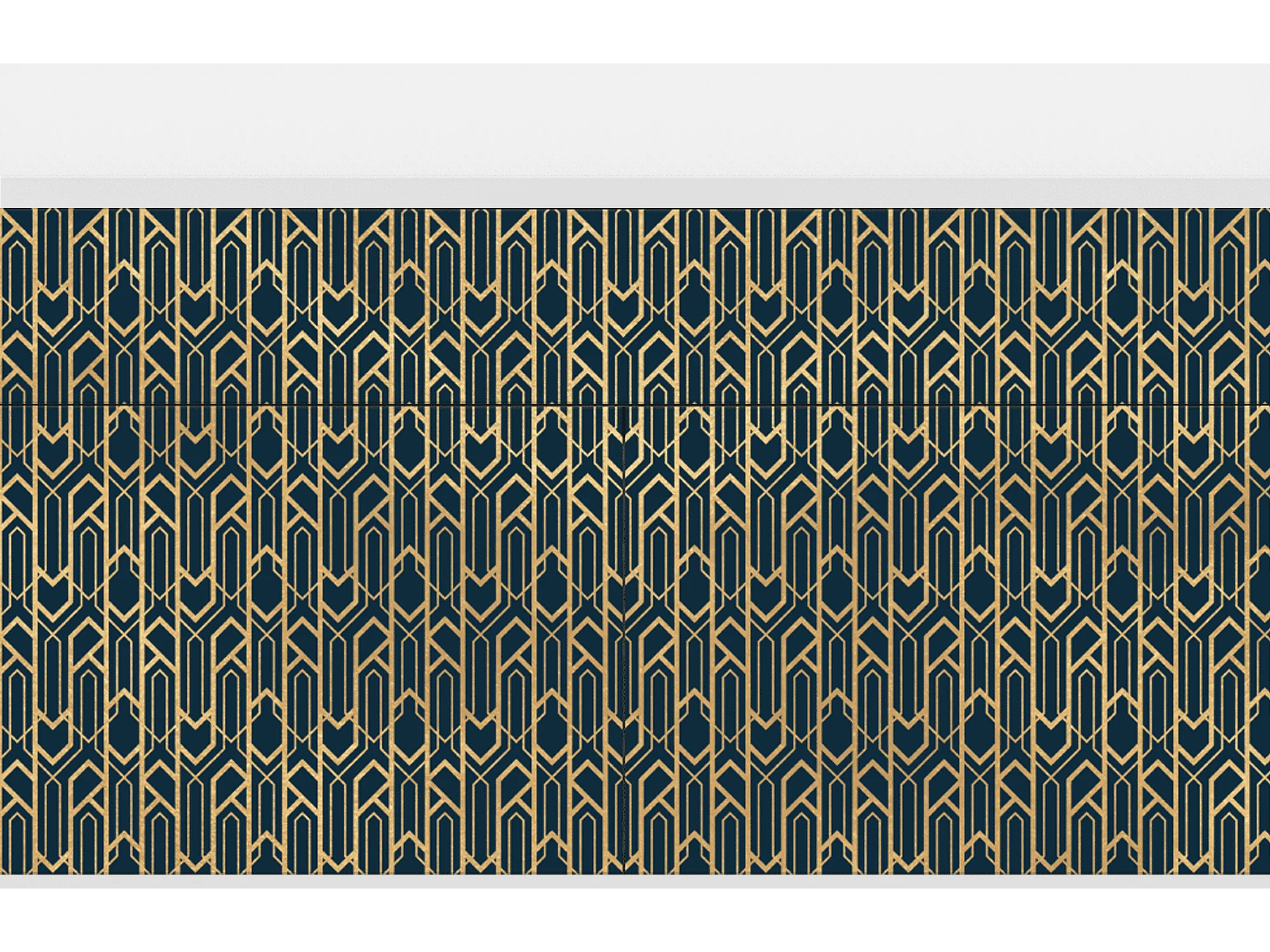This screenshot has height=952, width=1270.
Task: Click the center of the top drawer panel
Action: click(635, 306)
